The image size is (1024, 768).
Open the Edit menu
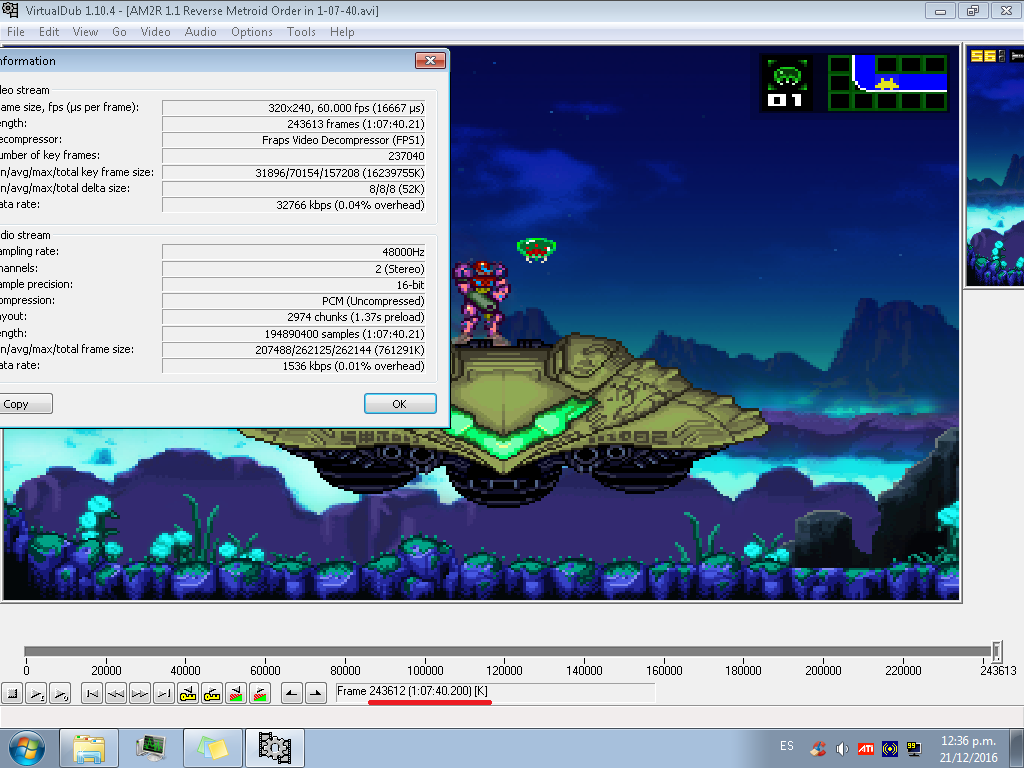coord(49,31)
